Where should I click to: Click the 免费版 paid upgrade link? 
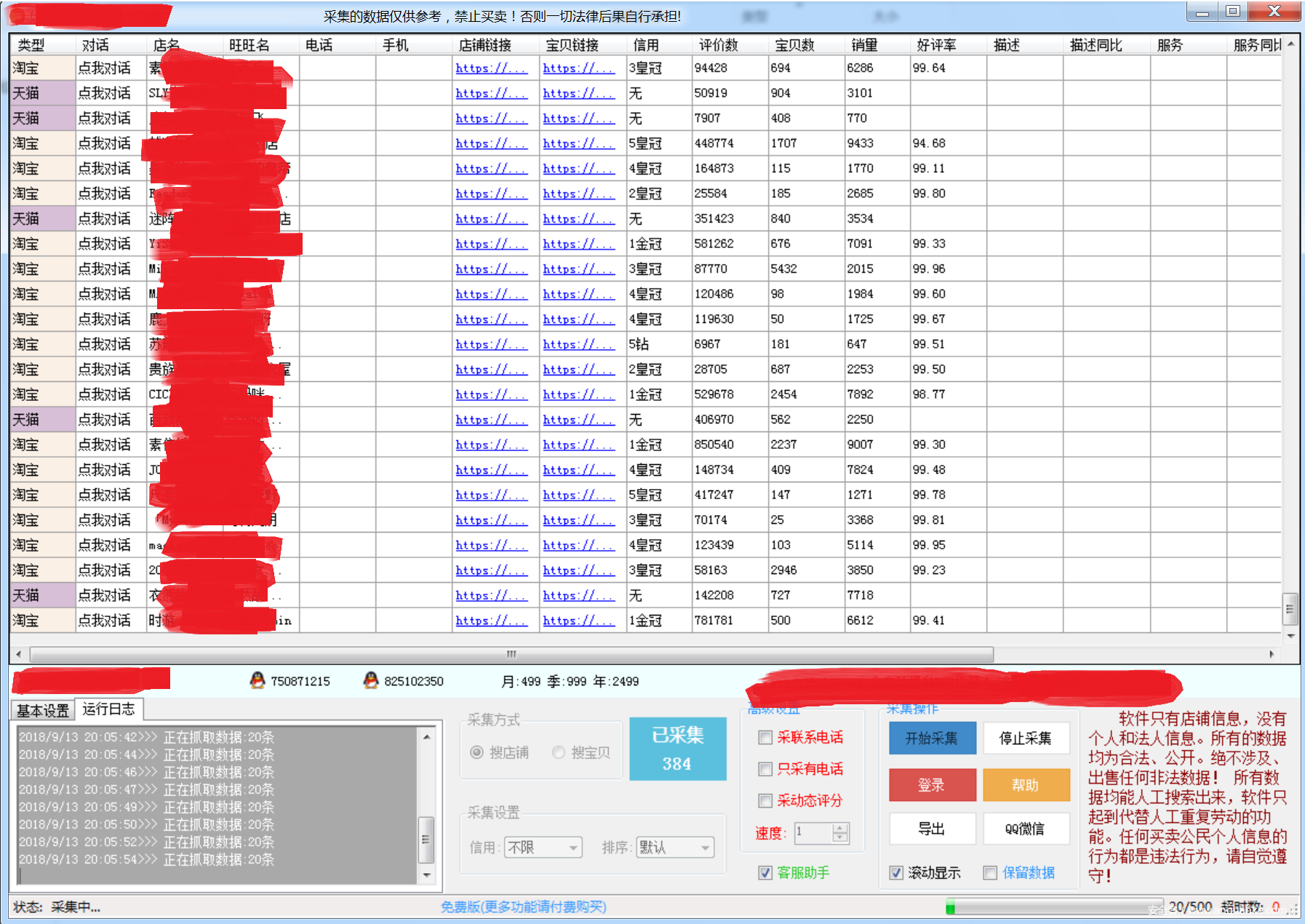coord(523,907)
